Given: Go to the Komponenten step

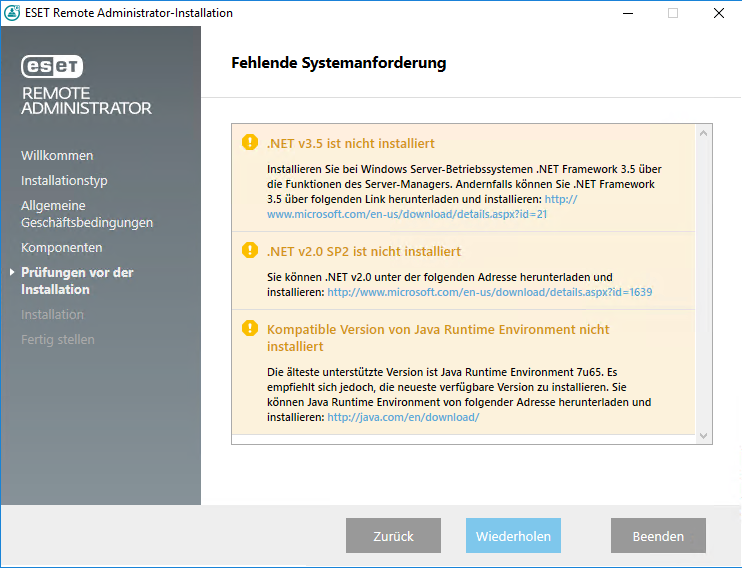Looking at the screenshot, I should pos(62,248).
